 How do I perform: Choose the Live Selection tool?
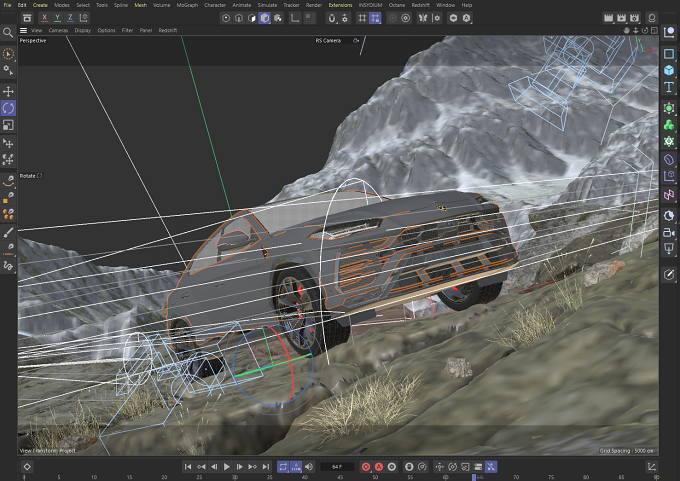tap(8, 54)
